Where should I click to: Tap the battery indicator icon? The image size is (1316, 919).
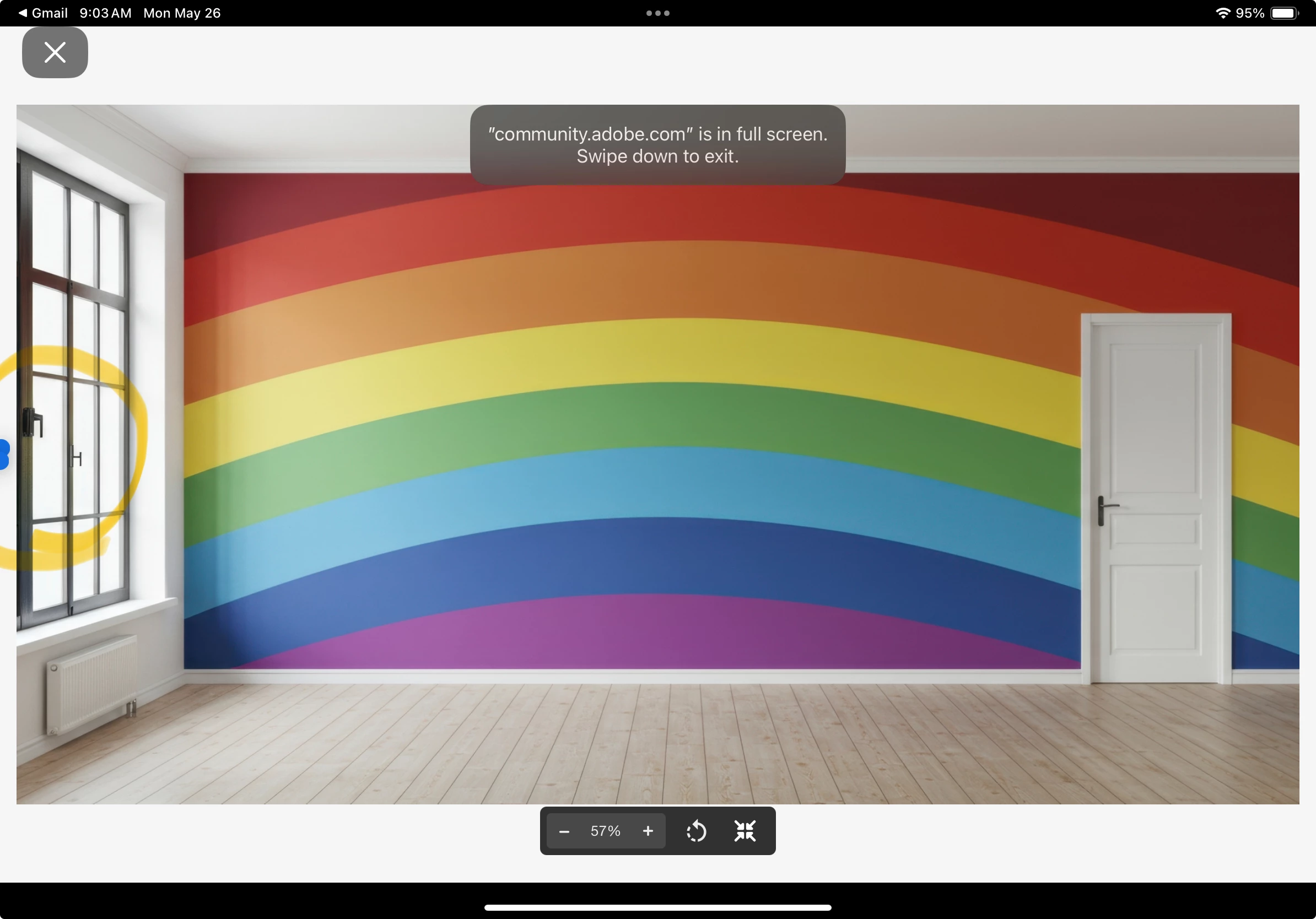(x=1284, y=13)
